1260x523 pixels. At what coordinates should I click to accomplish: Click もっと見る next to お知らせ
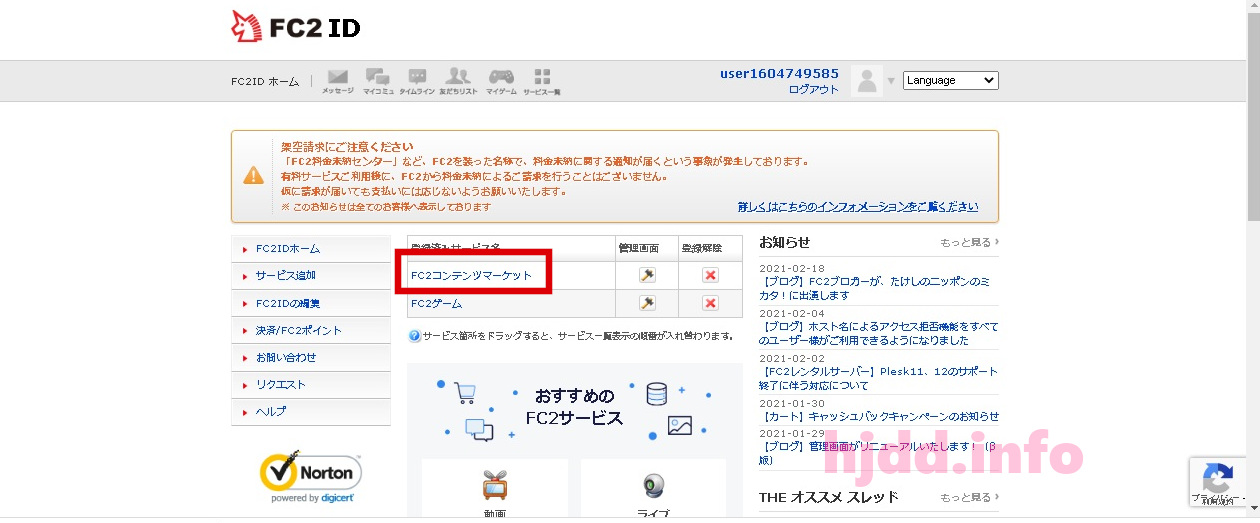click(x=969, y=242)
